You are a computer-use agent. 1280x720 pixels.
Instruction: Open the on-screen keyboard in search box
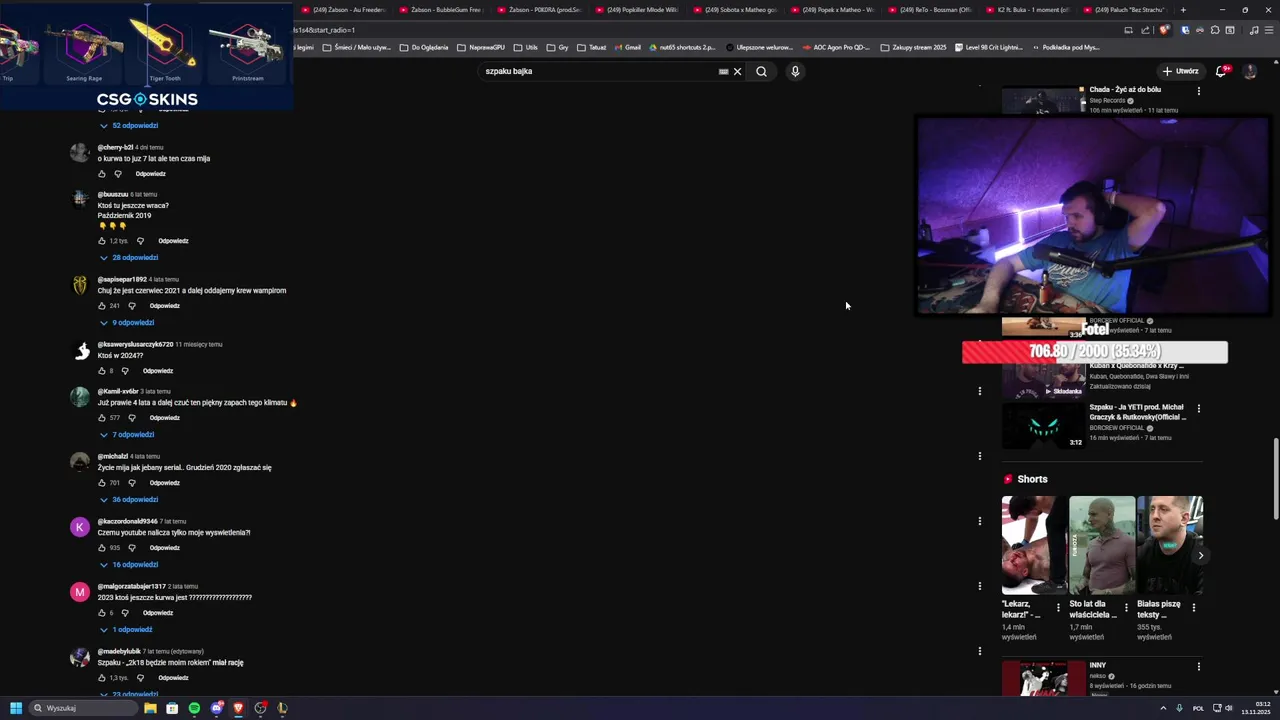point(723,71)
